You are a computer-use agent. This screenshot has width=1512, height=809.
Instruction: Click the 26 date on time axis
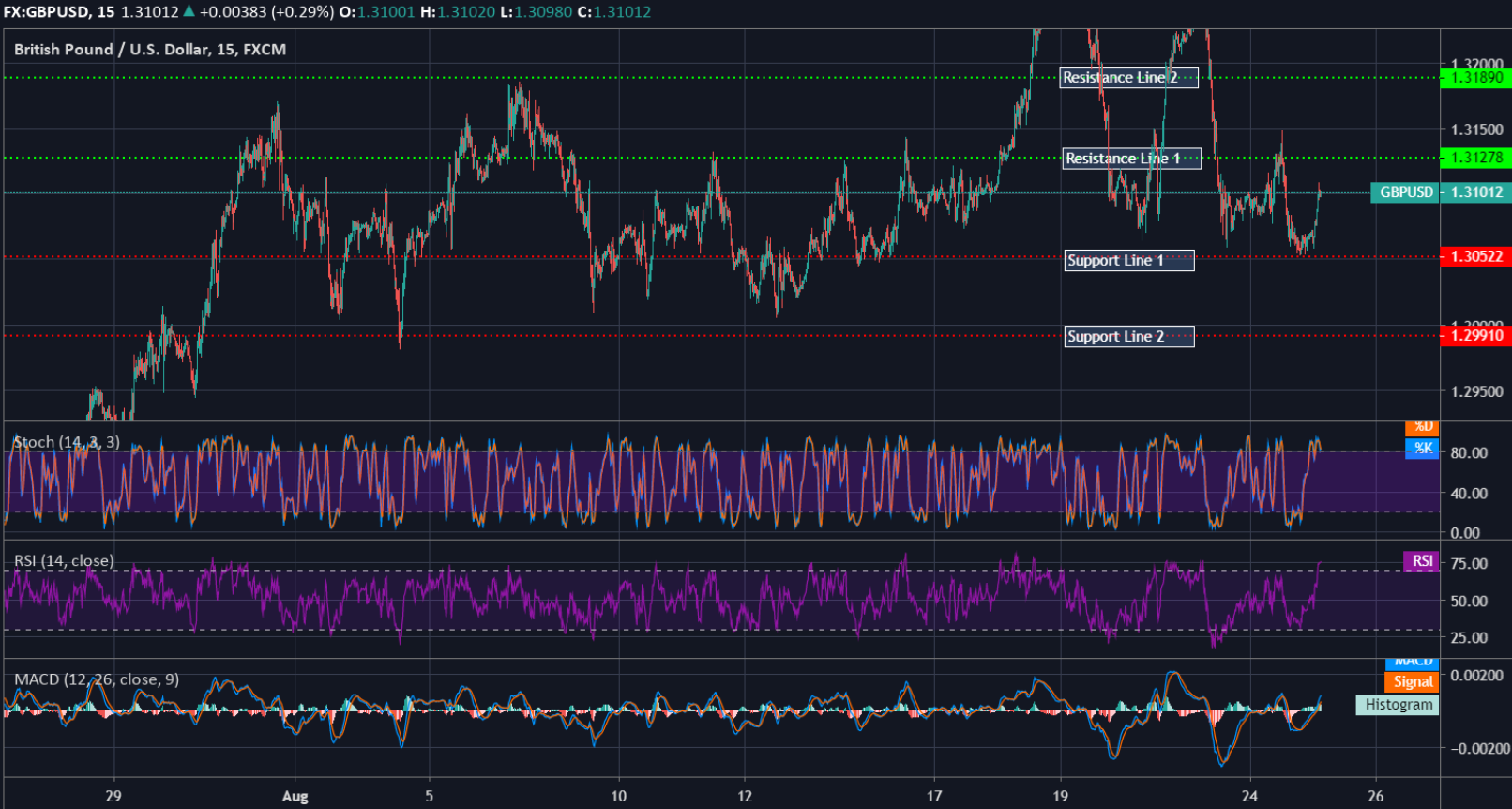click(x=1375, y=796)
